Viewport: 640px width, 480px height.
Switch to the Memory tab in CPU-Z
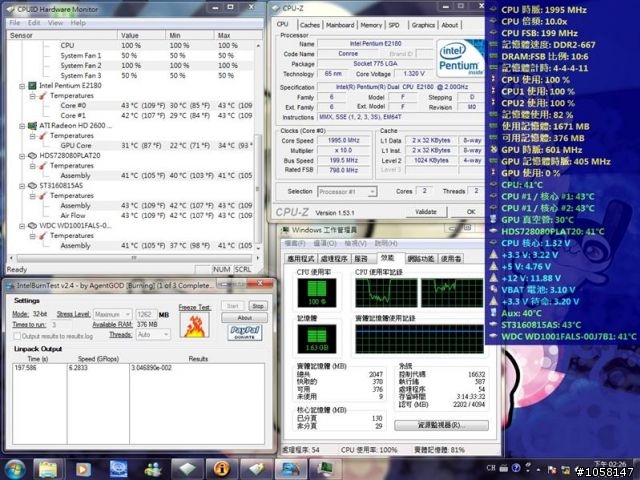click(371, 25)
